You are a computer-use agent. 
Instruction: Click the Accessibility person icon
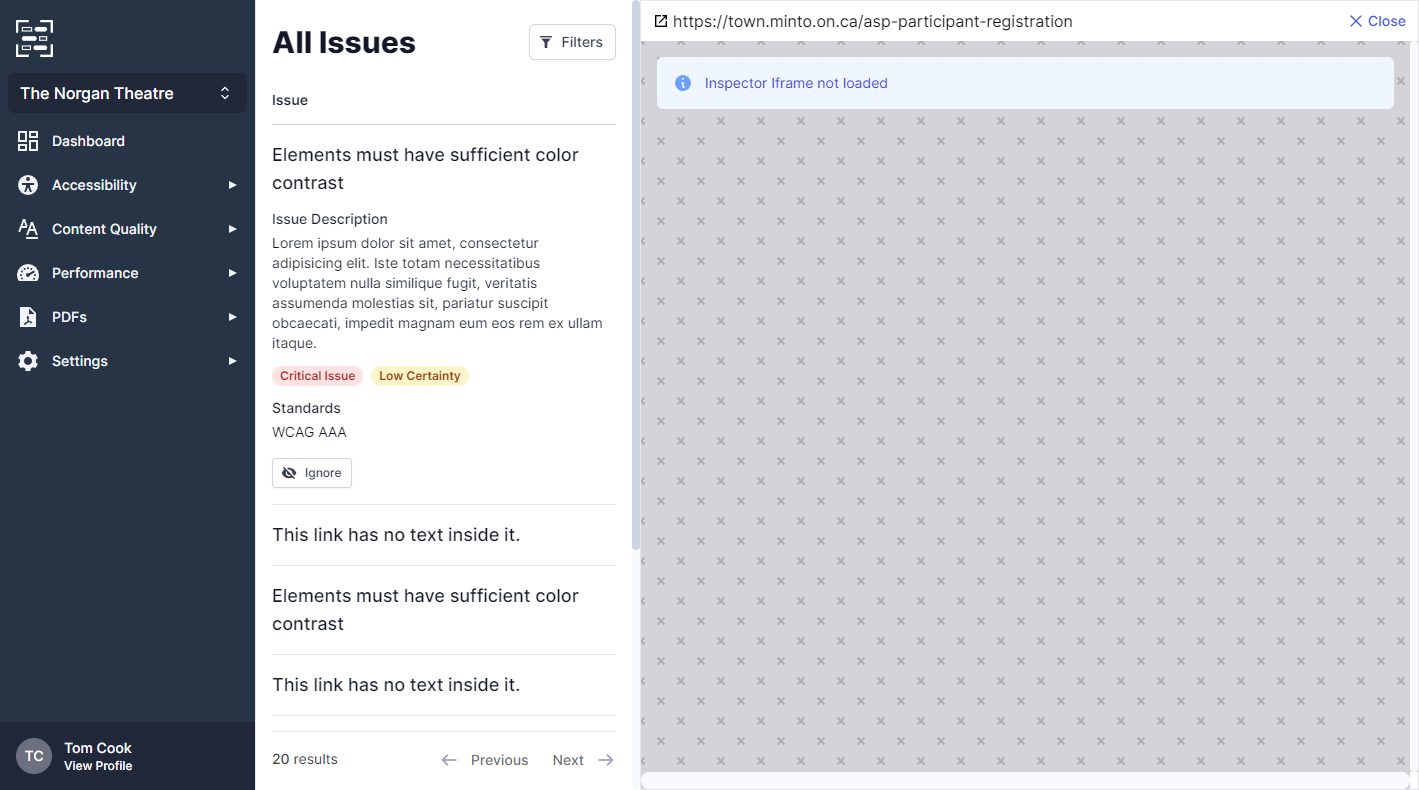point(28,185)
